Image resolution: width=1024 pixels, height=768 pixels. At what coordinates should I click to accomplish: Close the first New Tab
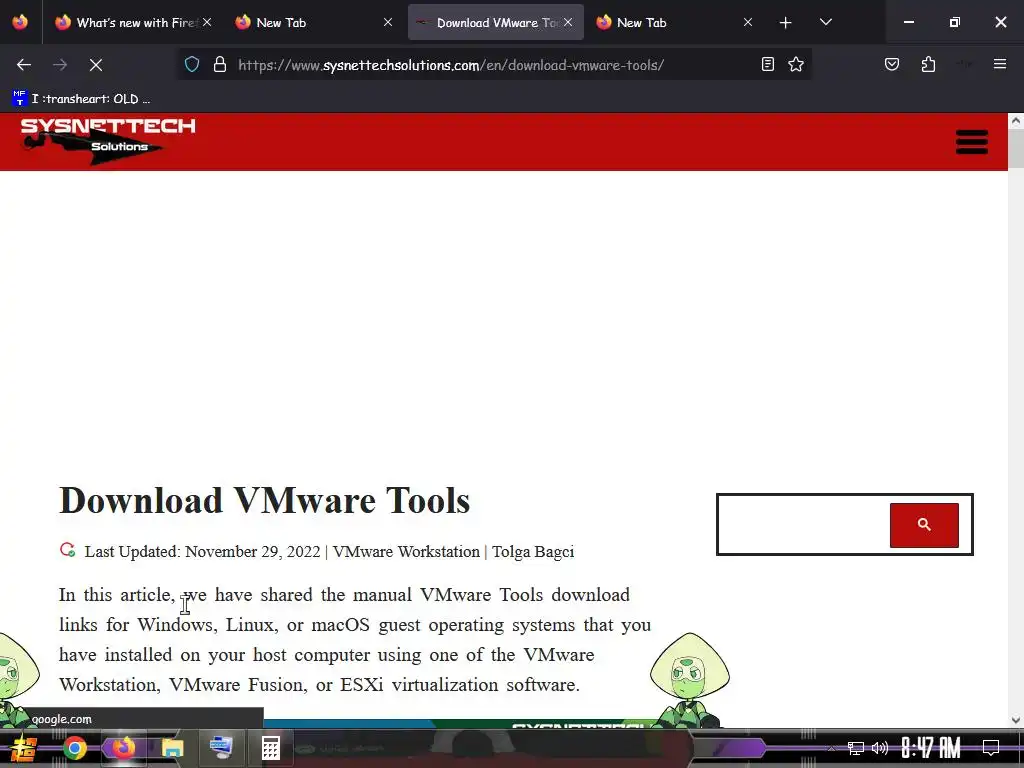pyautogui.click(x=388, y=22)
